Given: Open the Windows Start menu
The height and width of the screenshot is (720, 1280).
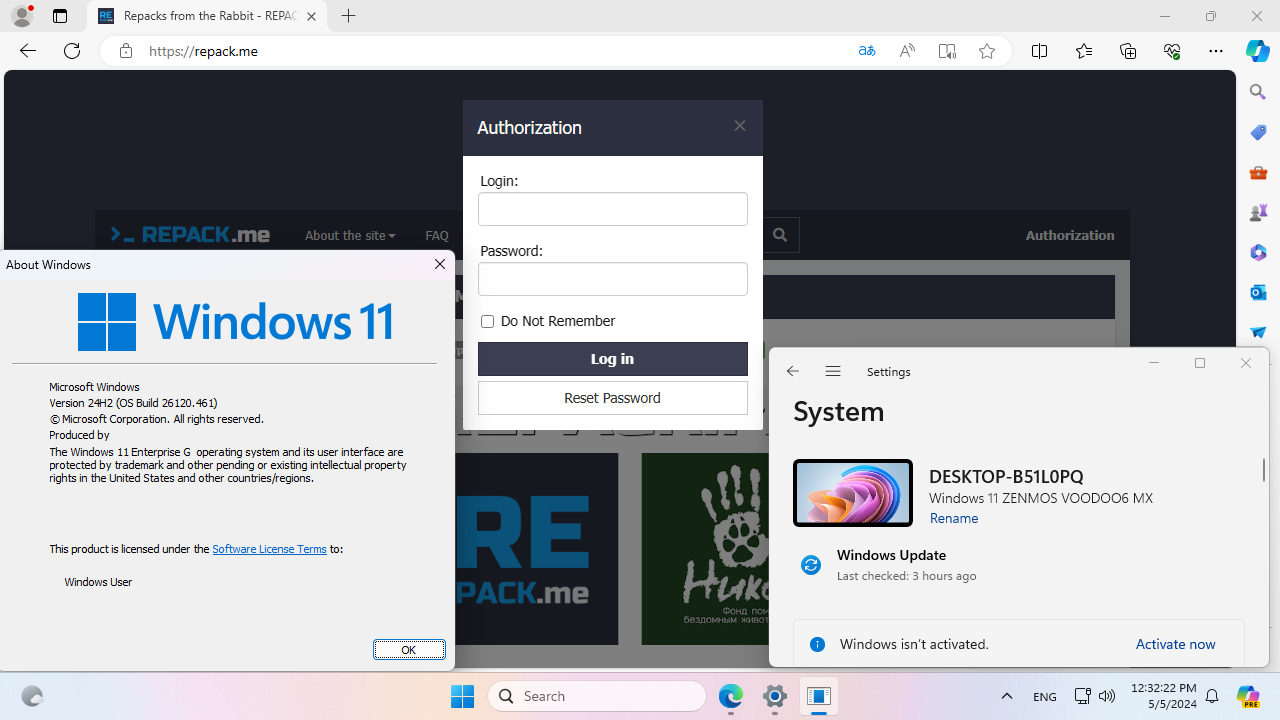Looking at the screenshot, I should pyautogui.click(x=462, y=696).
